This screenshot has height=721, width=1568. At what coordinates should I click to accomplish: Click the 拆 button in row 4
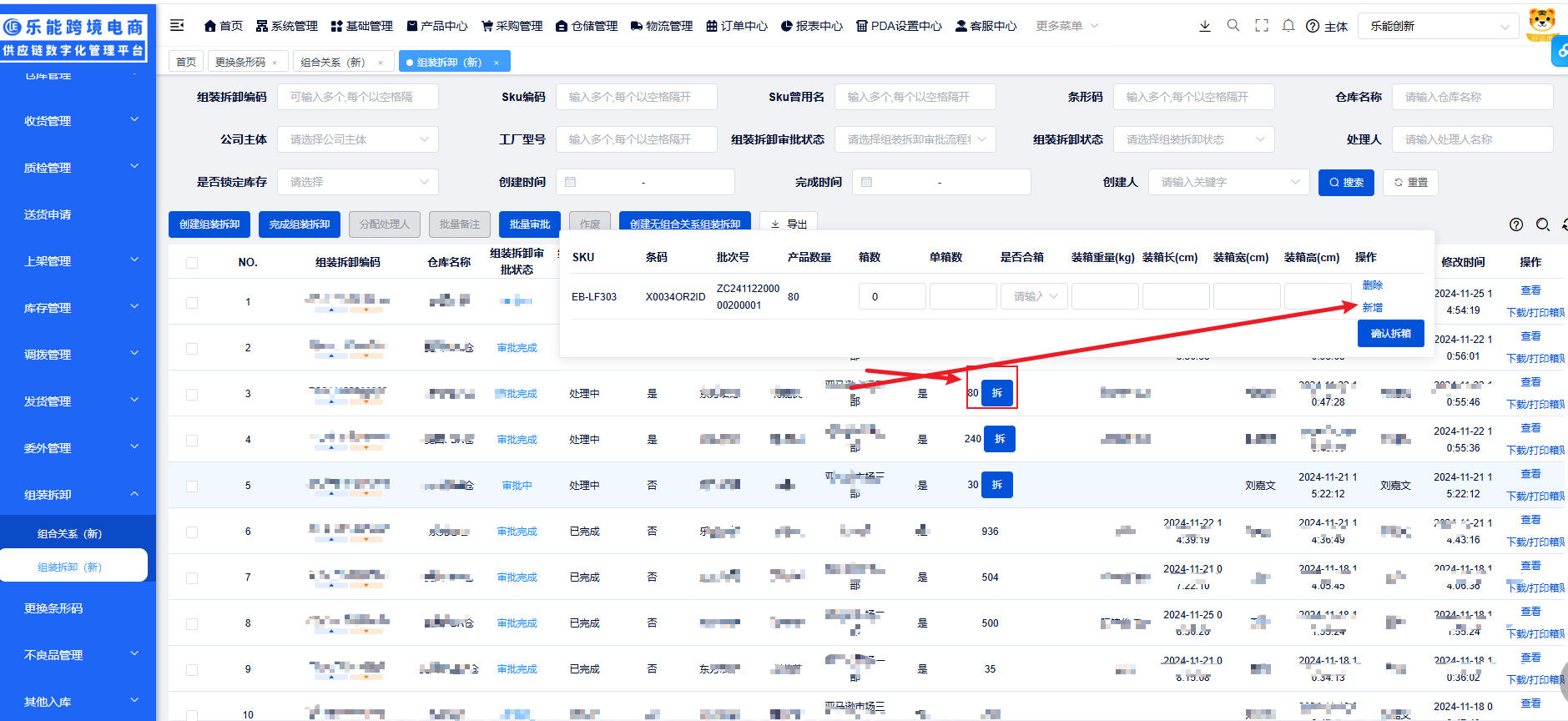click(x=1000, y=439)
